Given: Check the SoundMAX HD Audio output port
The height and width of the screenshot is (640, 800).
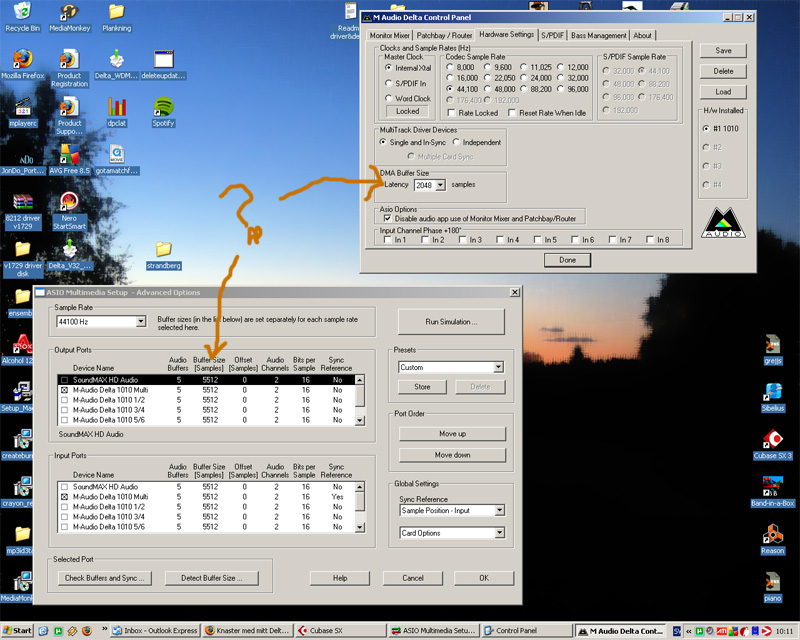Looking at the screenshot, I should (x=64, y=380).
